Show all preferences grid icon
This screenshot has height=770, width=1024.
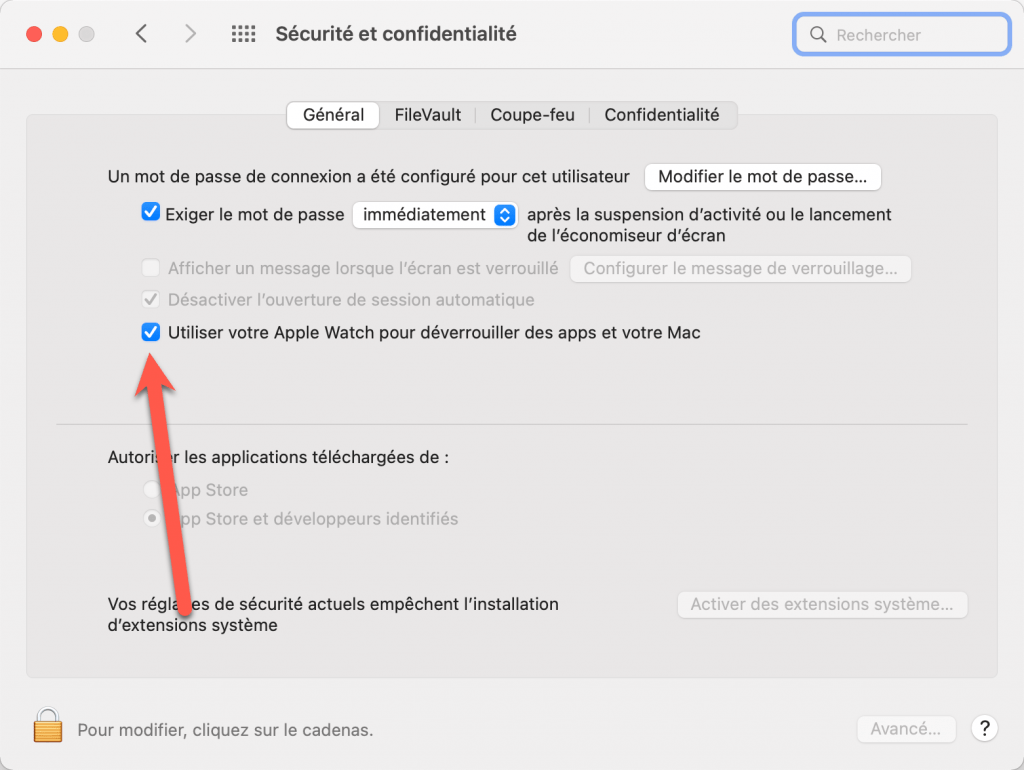pos(244,34)
